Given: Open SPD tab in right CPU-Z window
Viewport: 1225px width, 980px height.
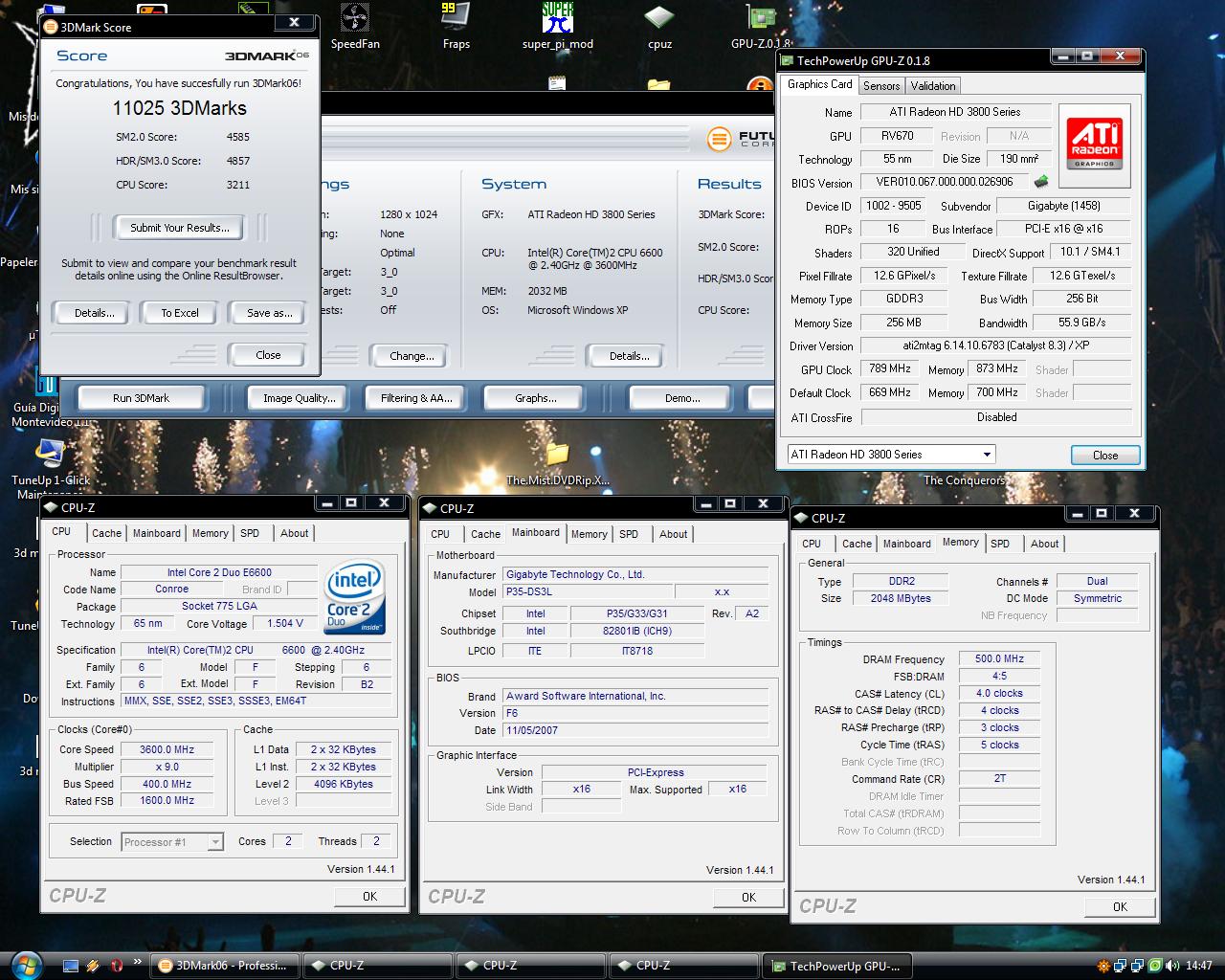Looking at the screenshot, I should click(1000, 544).
